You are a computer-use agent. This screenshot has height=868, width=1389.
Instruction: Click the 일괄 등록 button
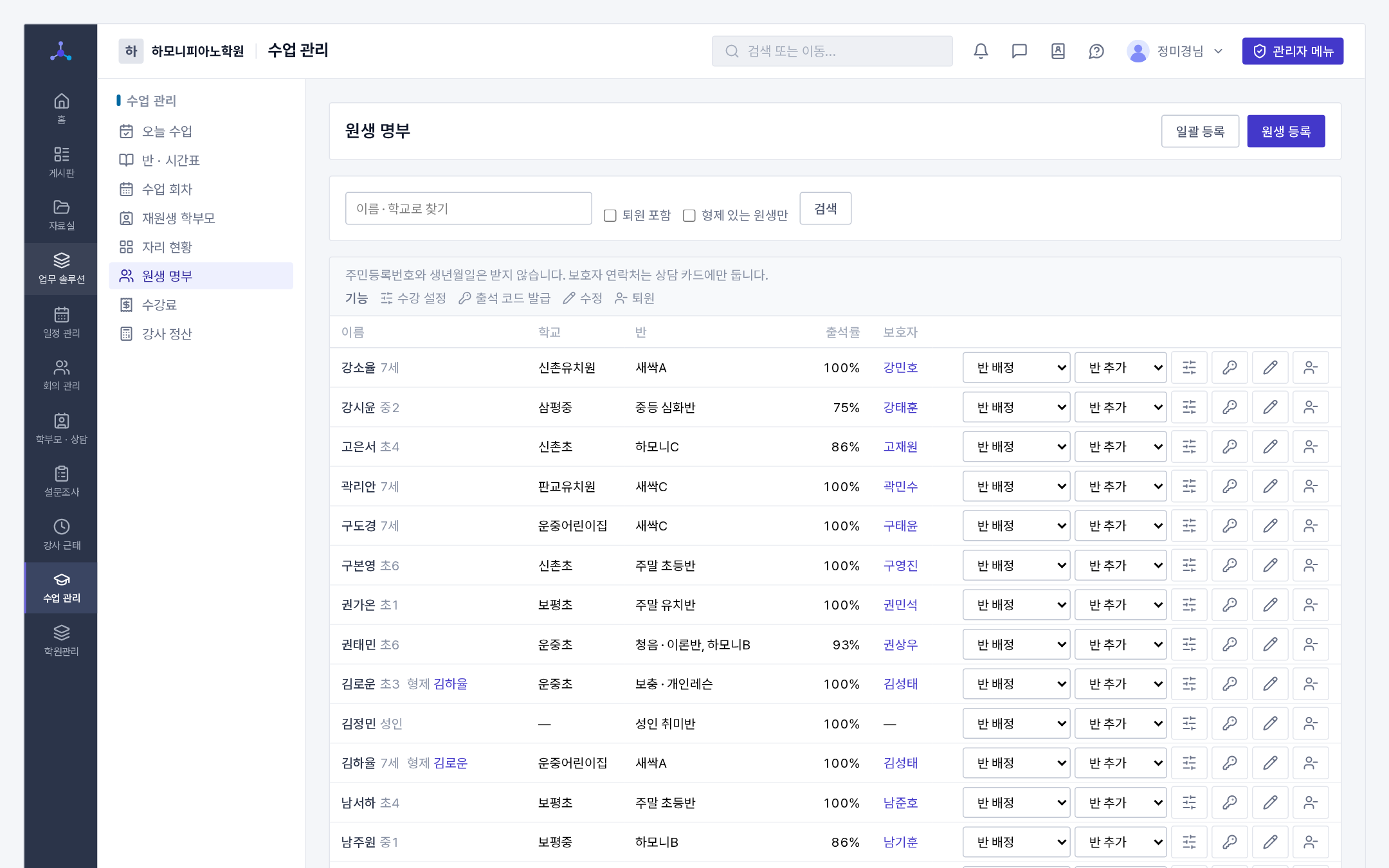pyautogui.click(x=1200, y=131)
